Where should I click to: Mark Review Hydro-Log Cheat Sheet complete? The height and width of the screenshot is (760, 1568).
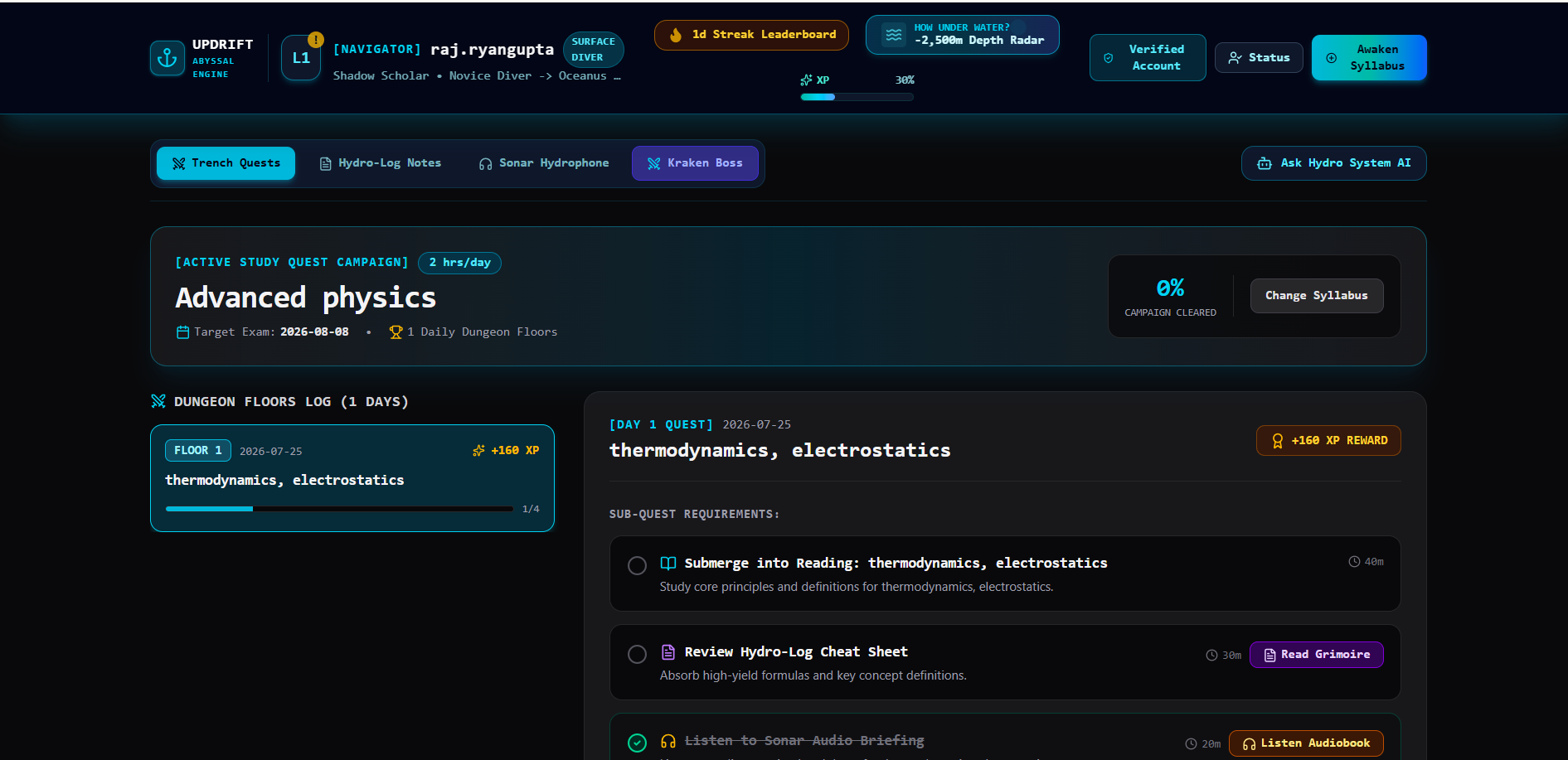point(637,654)
